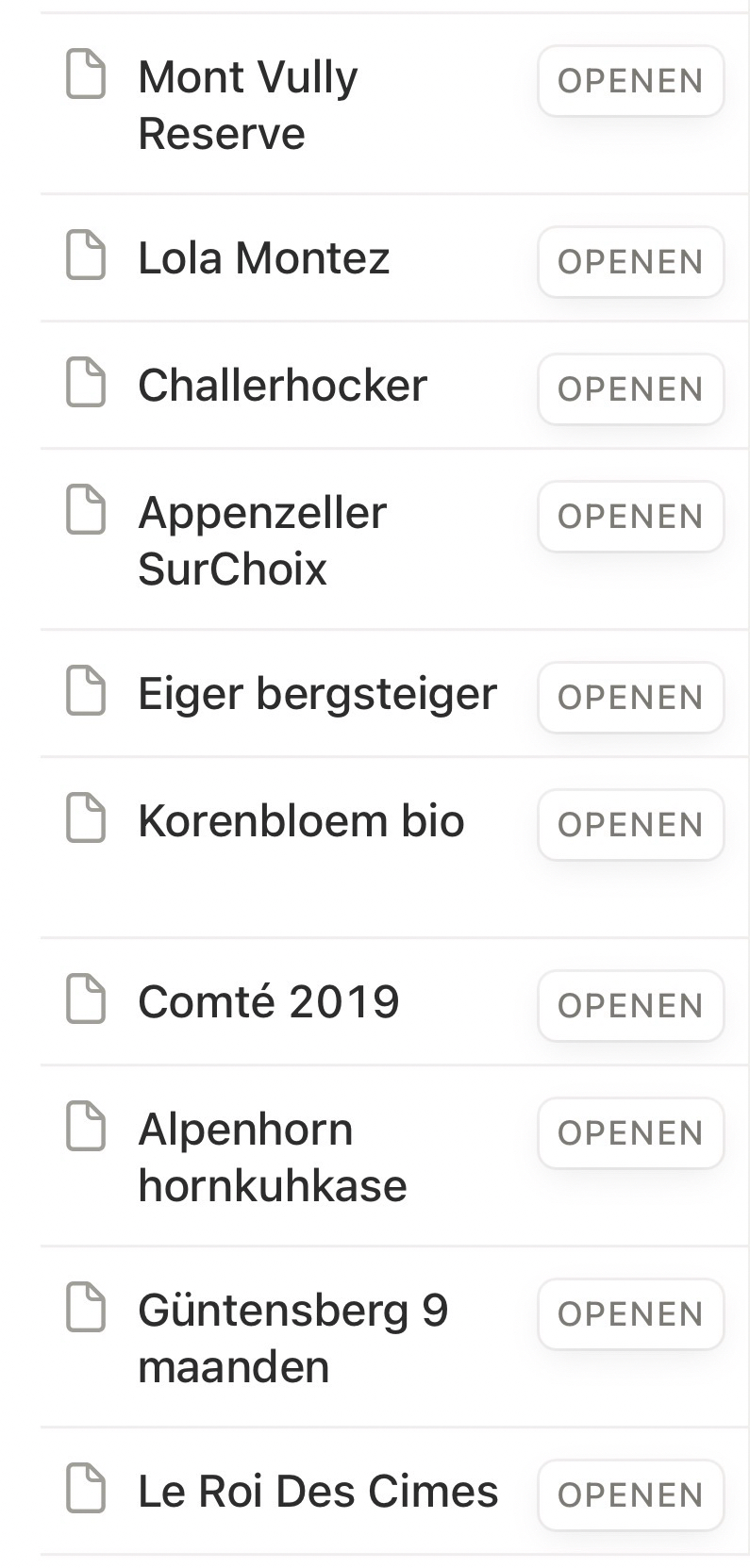
Task: Click the page icon beside Mont Vully Reserve
Action: point(86,75)
